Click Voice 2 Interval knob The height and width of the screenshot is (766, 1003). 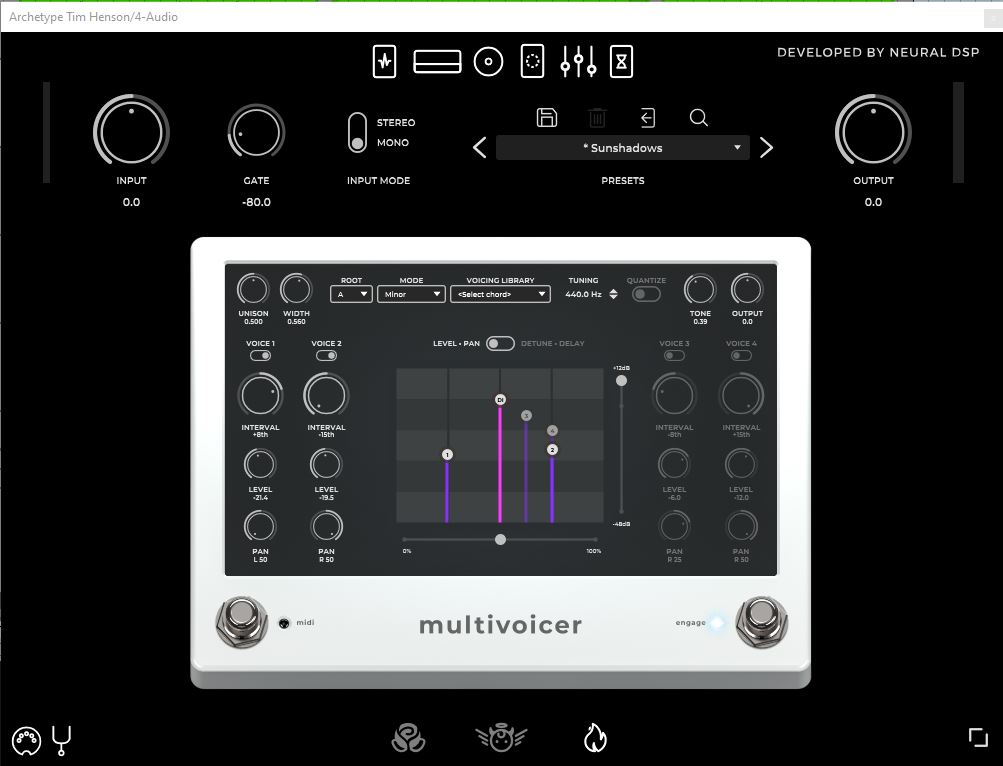(326, 395)
